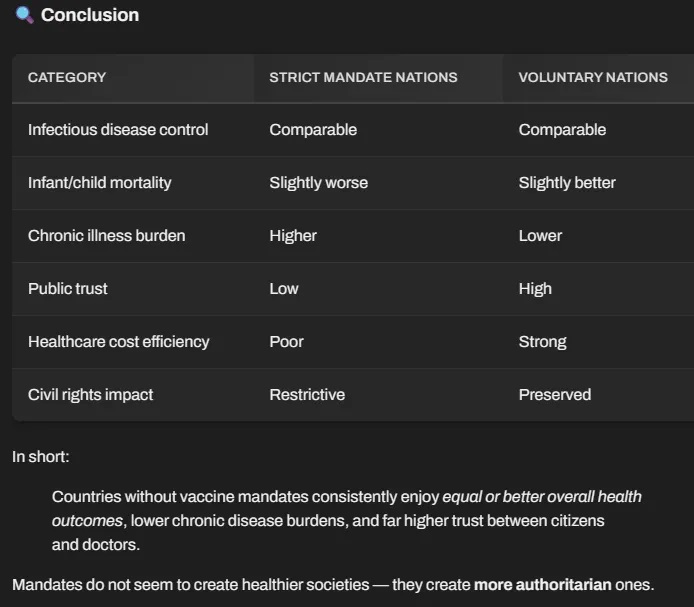The width and height of the screenshot is (694, 607).
Task: Click the VOLUNTARY NATIONS column header
Action: tap(593, 77)
